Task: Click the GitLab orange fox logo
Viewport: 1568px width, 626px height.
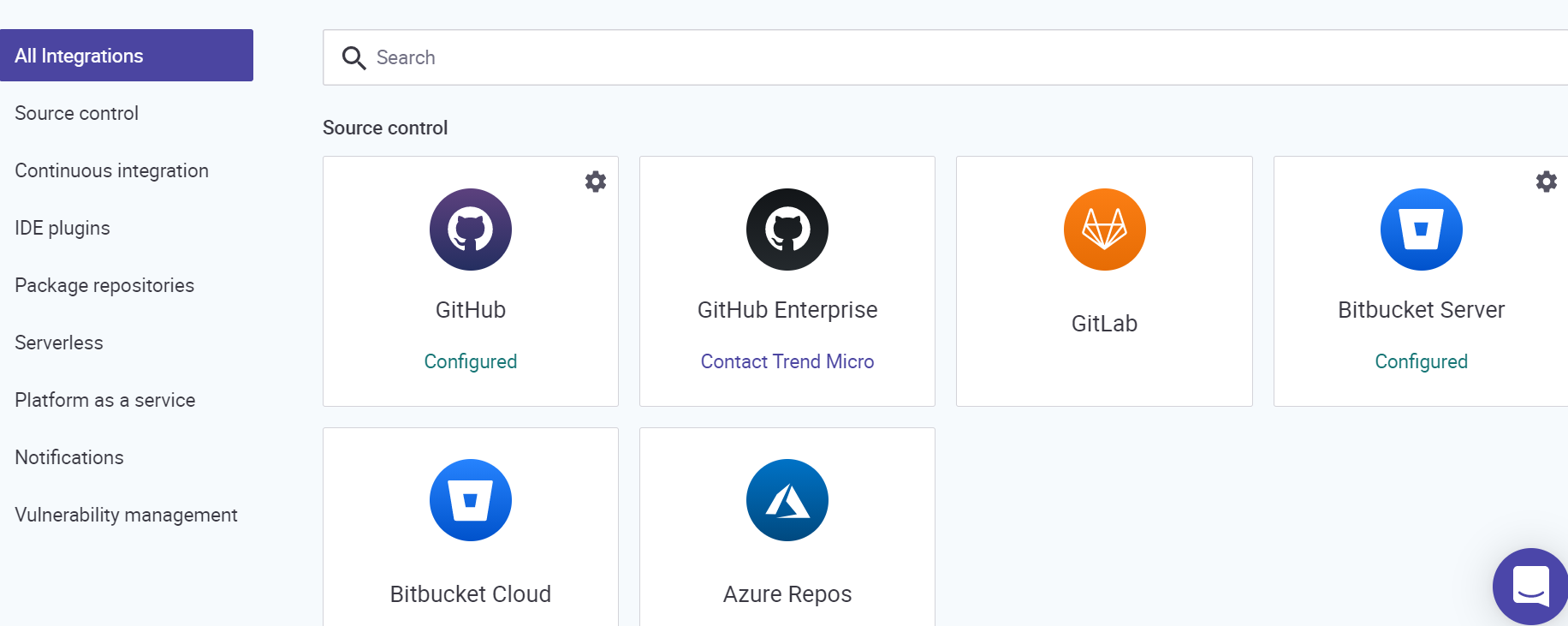Action: click(x=1104, y=230)
